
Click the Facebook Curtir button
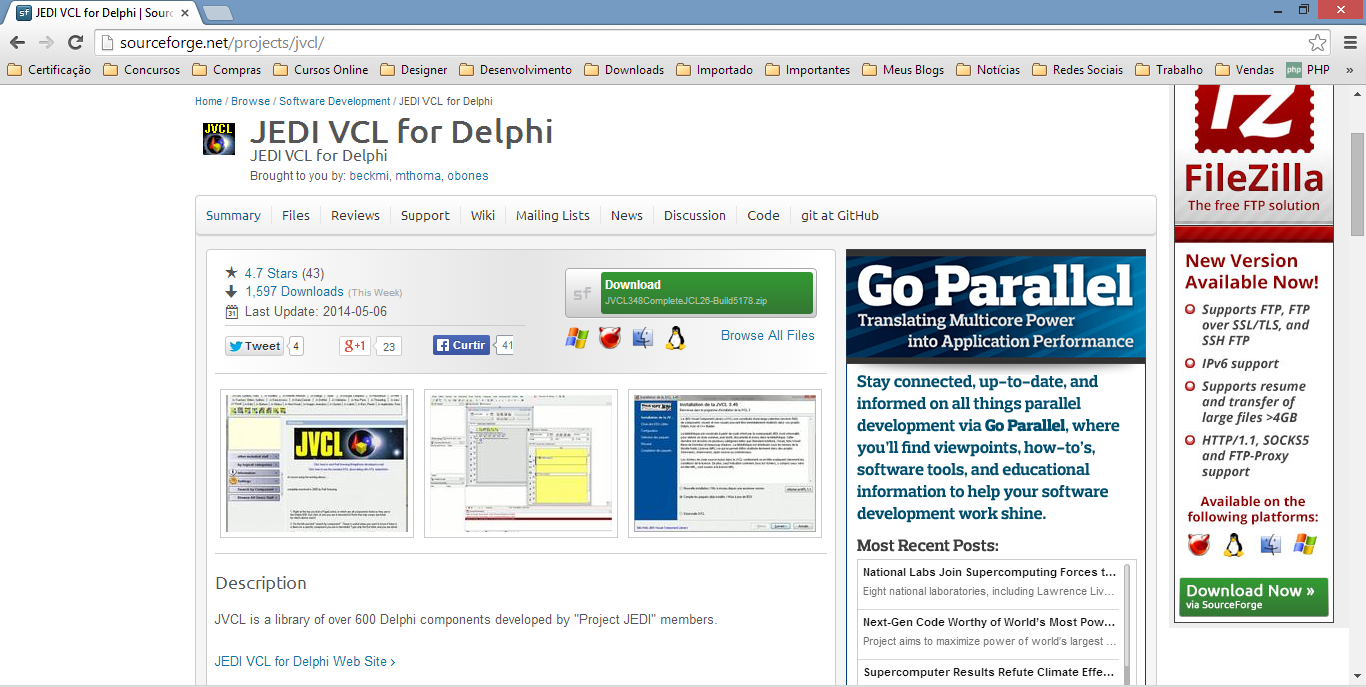coord(461,345)
